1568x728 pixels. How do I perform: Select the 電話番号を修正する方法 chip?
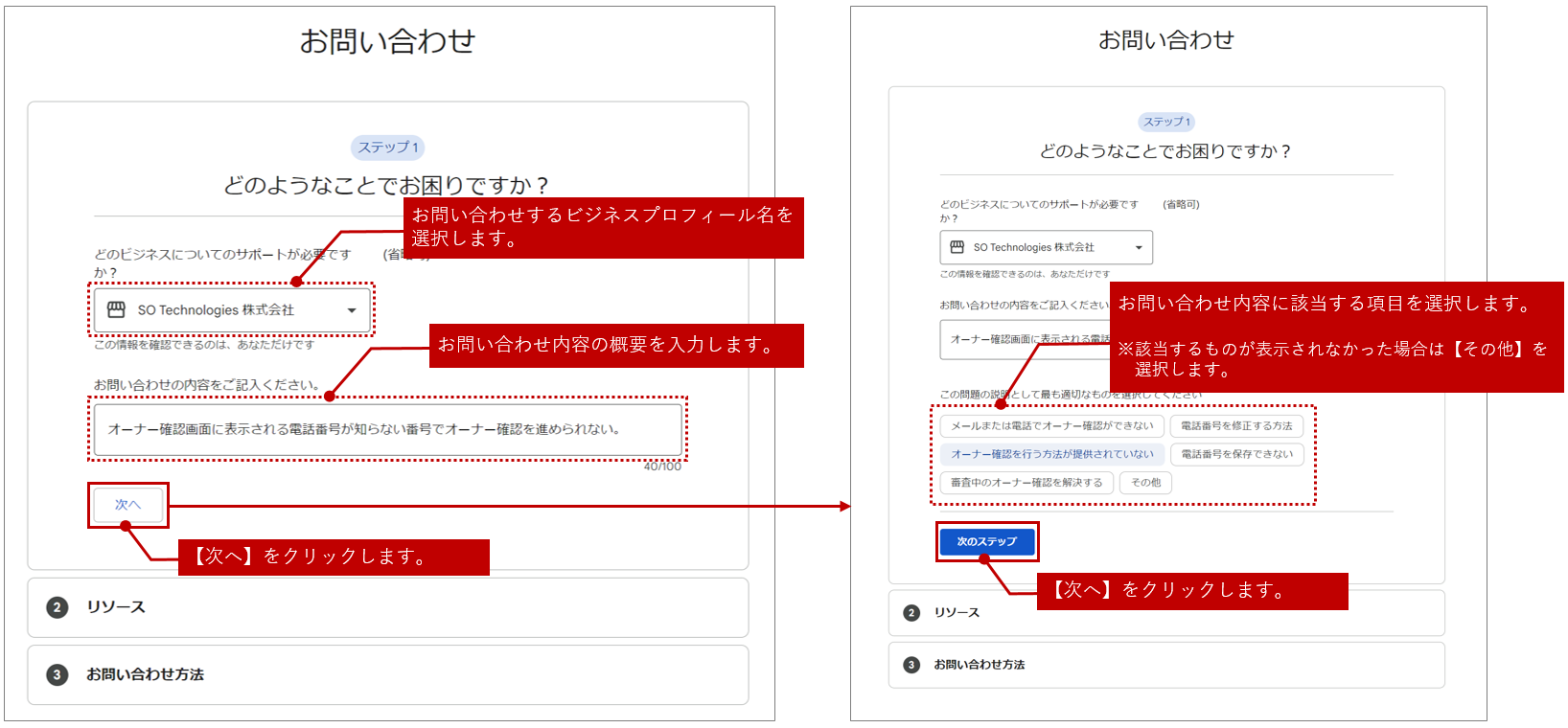coord(1235,426)
